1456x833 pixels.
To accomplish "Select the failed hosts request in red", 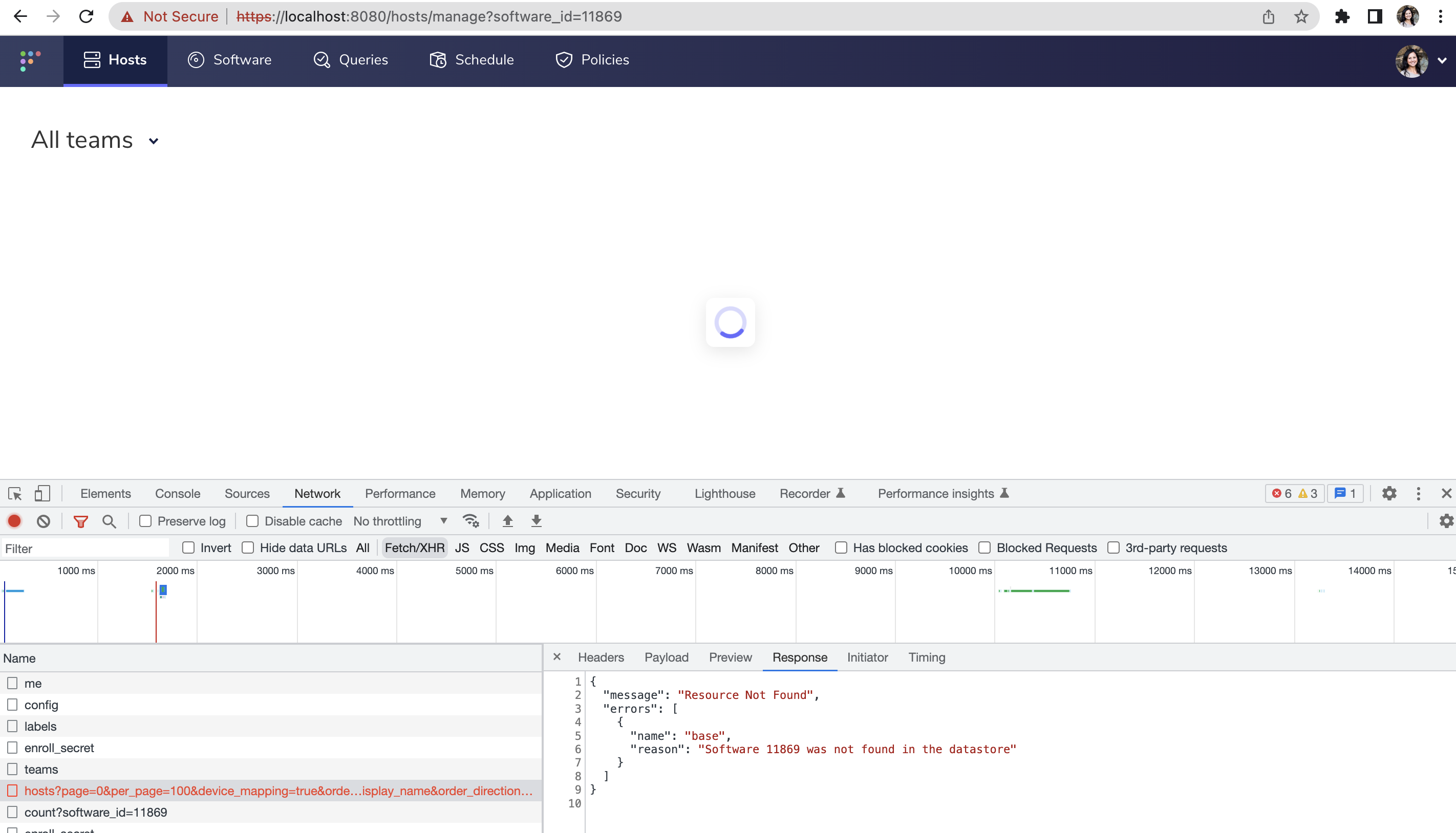I will click(x=278, y=791).
